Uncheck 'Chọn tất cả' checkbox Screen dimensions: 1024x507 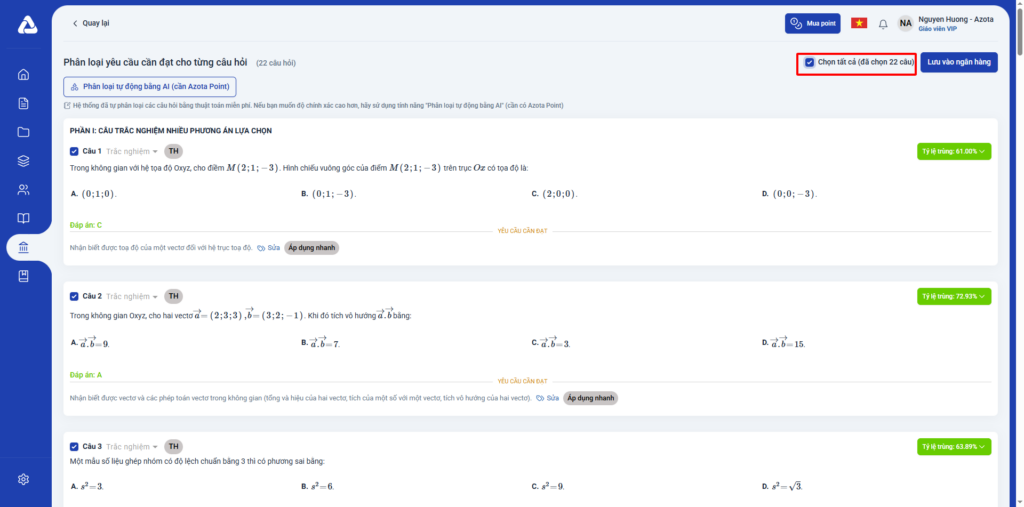tap(809, 62)
